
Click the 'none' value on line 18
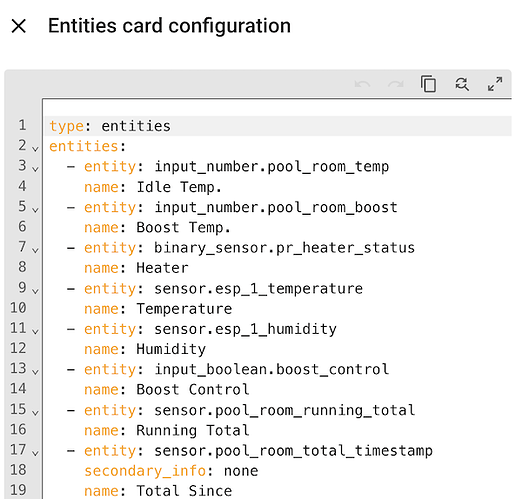click(241, 471)
